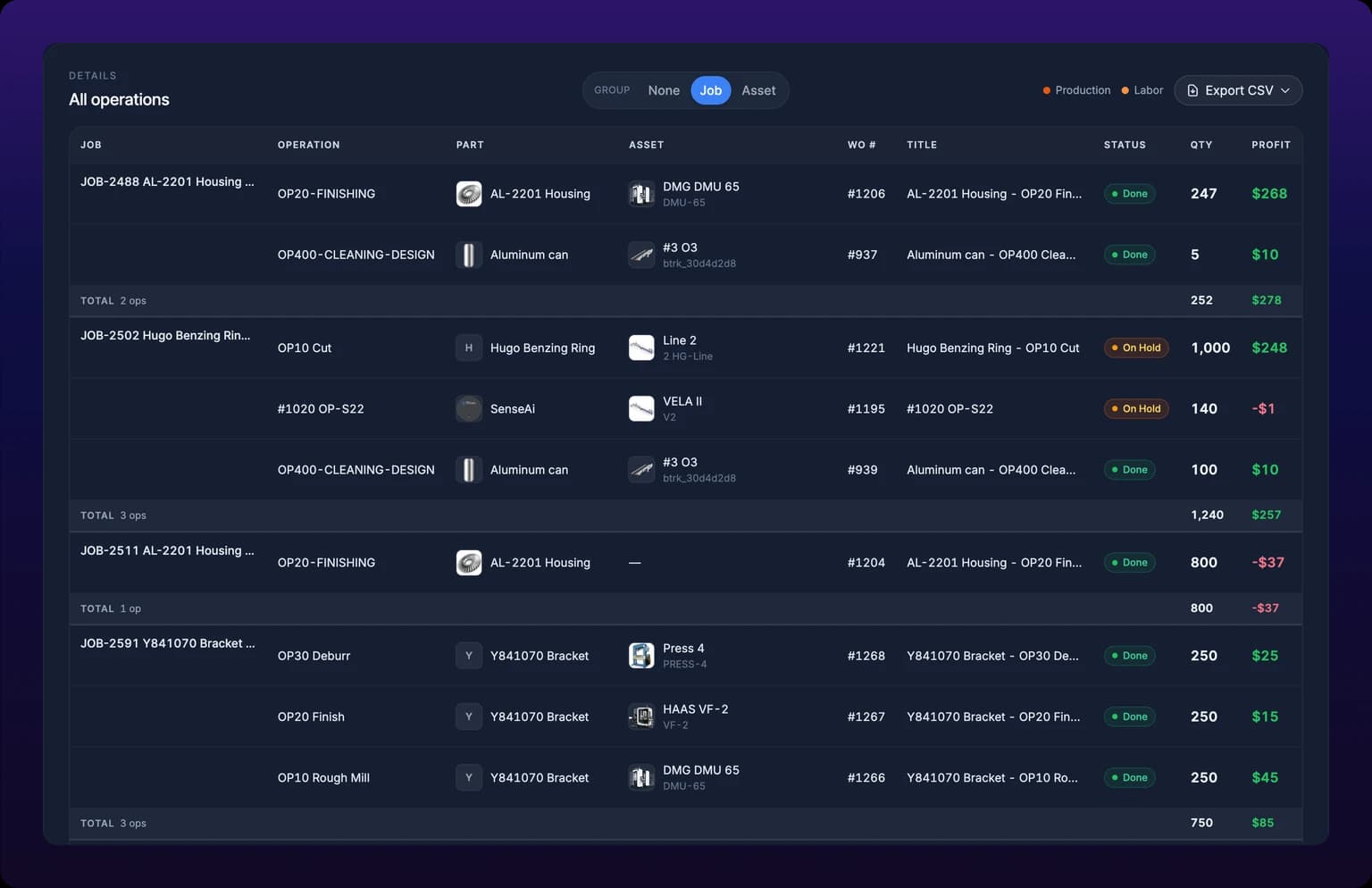This screenshot has height=888, width=1372.
Task: Click AL-2201 Housing part thumbnail in JOB-2488 row
Action: pos(469,194)
